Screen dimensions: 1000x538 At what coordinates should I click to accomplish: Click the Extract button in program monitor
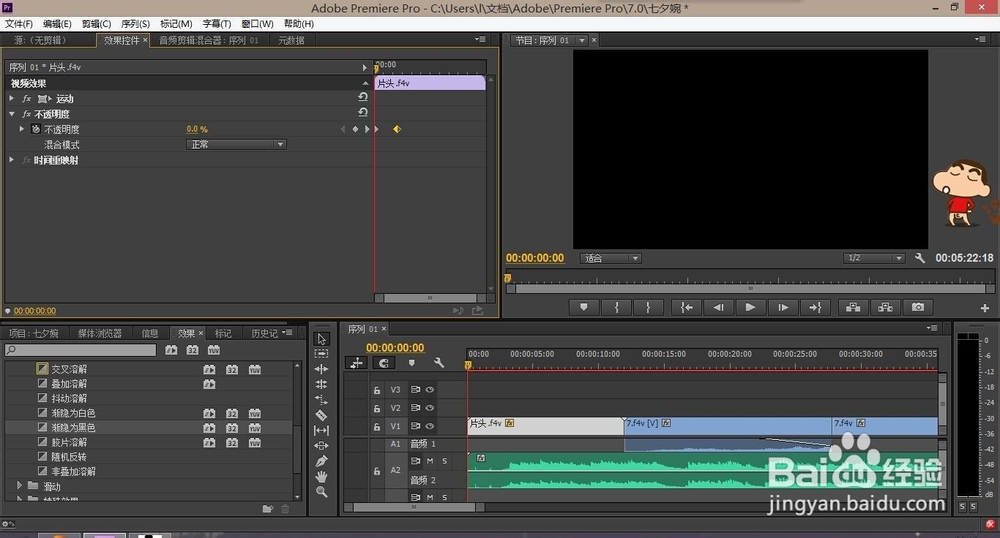[x=885, y=307]
